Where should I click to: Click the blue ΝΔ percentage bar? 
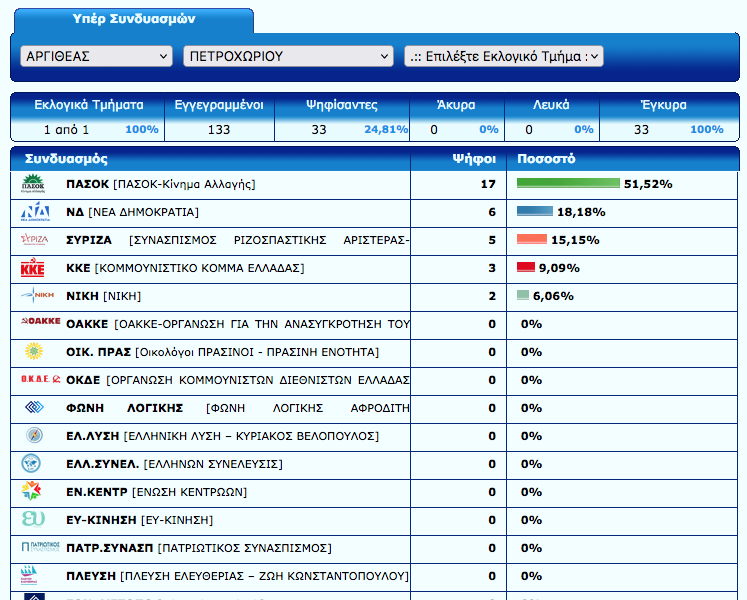[534, 212]
